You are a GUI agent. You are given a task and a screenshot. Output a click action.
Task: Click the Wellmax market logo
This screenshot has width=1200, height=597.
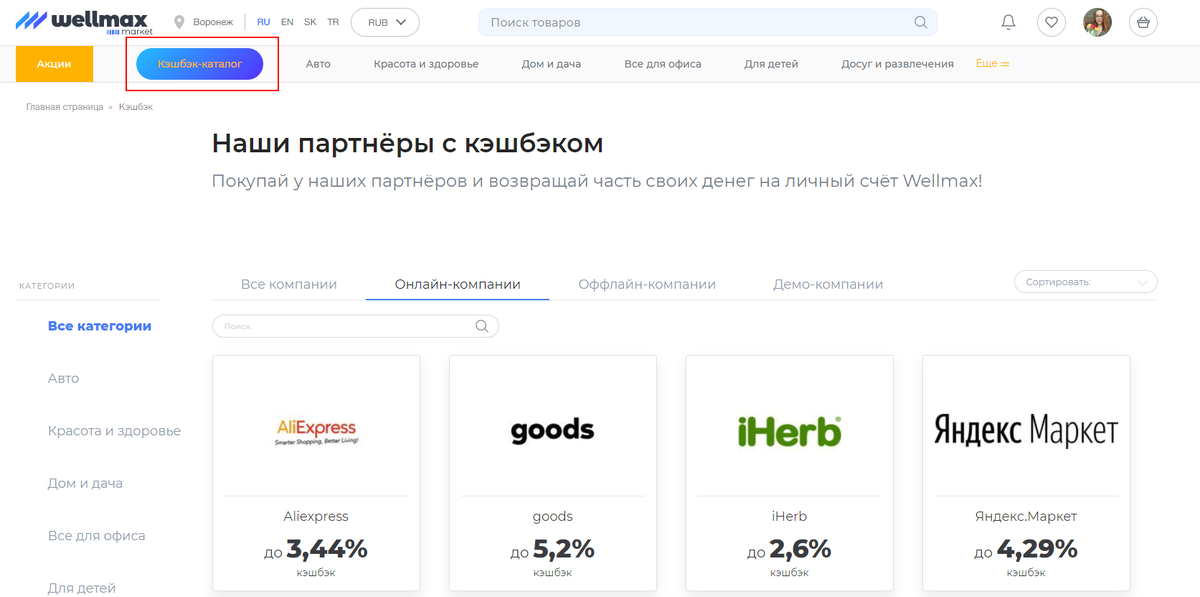(80, 21)
